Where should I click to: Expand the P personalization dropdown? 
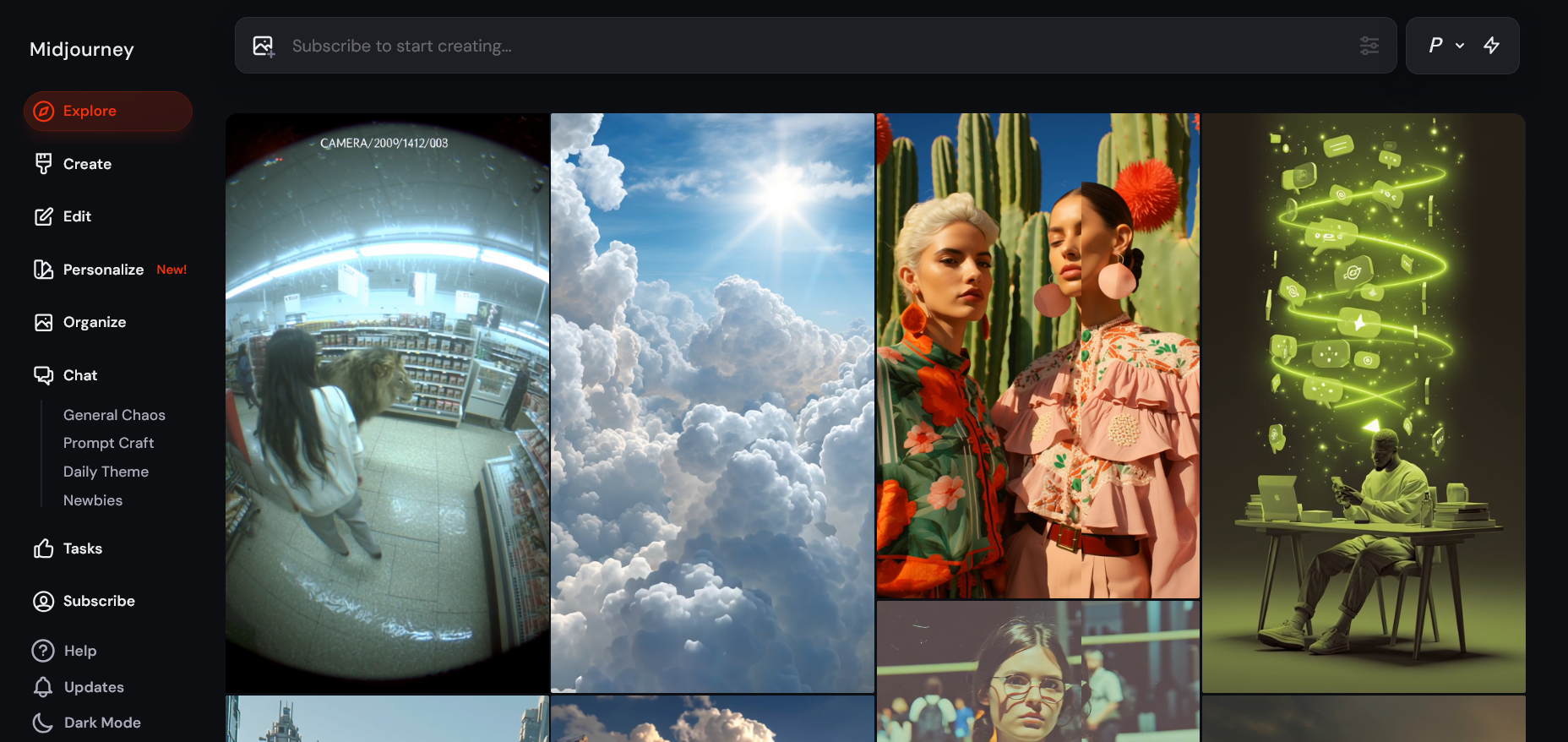(1446, 46)
